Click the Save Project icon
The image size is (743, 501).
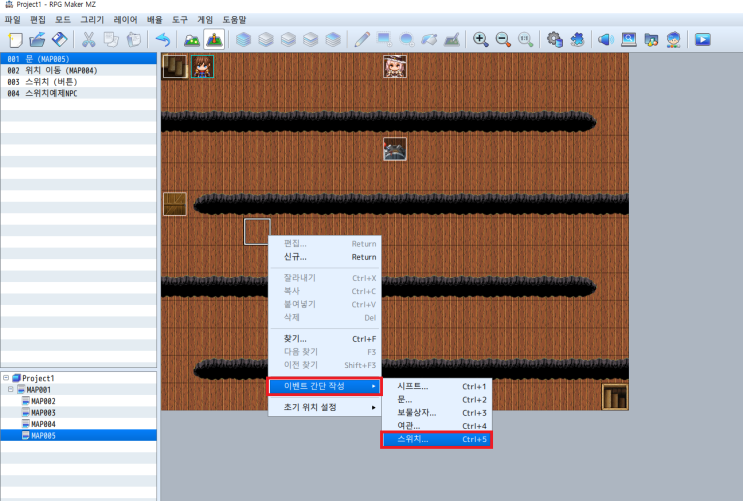[x=60, y=40]
